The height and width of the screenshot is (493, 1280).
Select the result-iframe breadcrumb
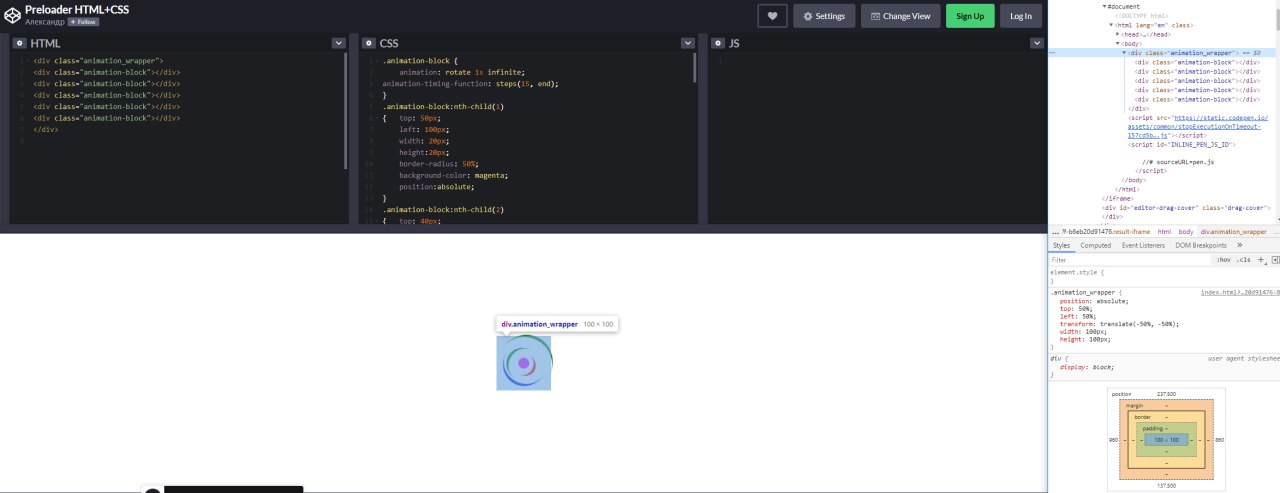(1106, 231)
